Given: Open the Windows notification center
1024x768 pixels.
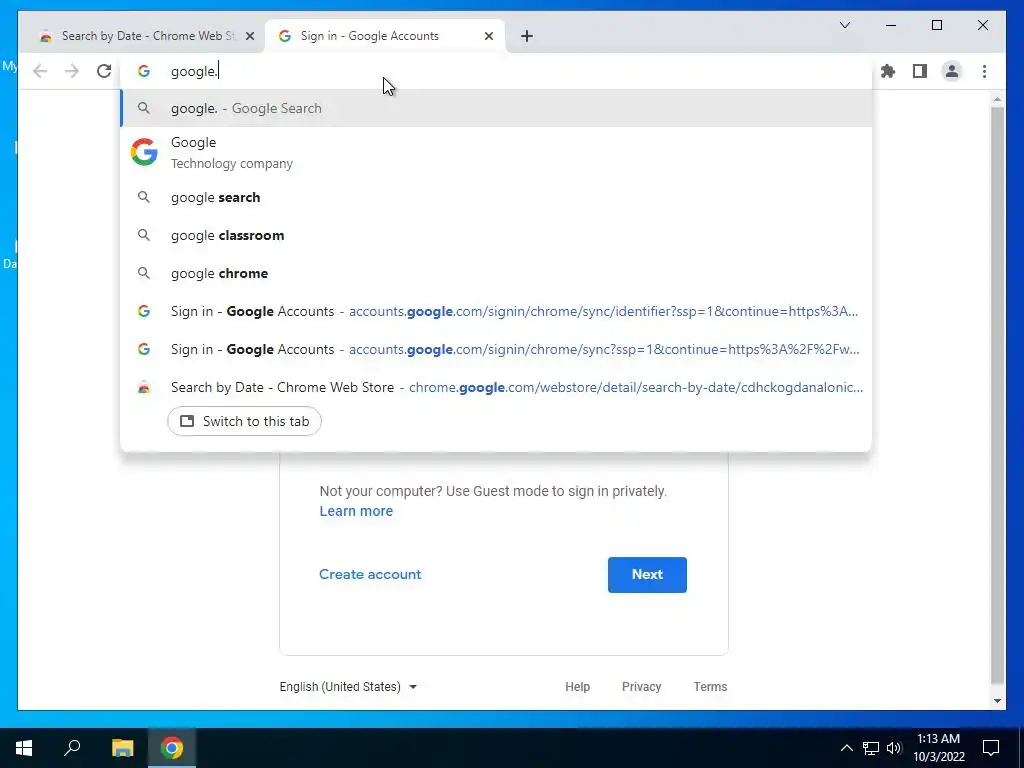Looking at the screenshot, I should (x=991, y=748).
